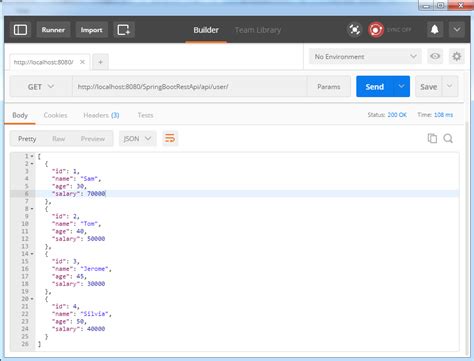Click the age 45 value
The height and width of the screenshot is (361, 474).
(80, 276)
